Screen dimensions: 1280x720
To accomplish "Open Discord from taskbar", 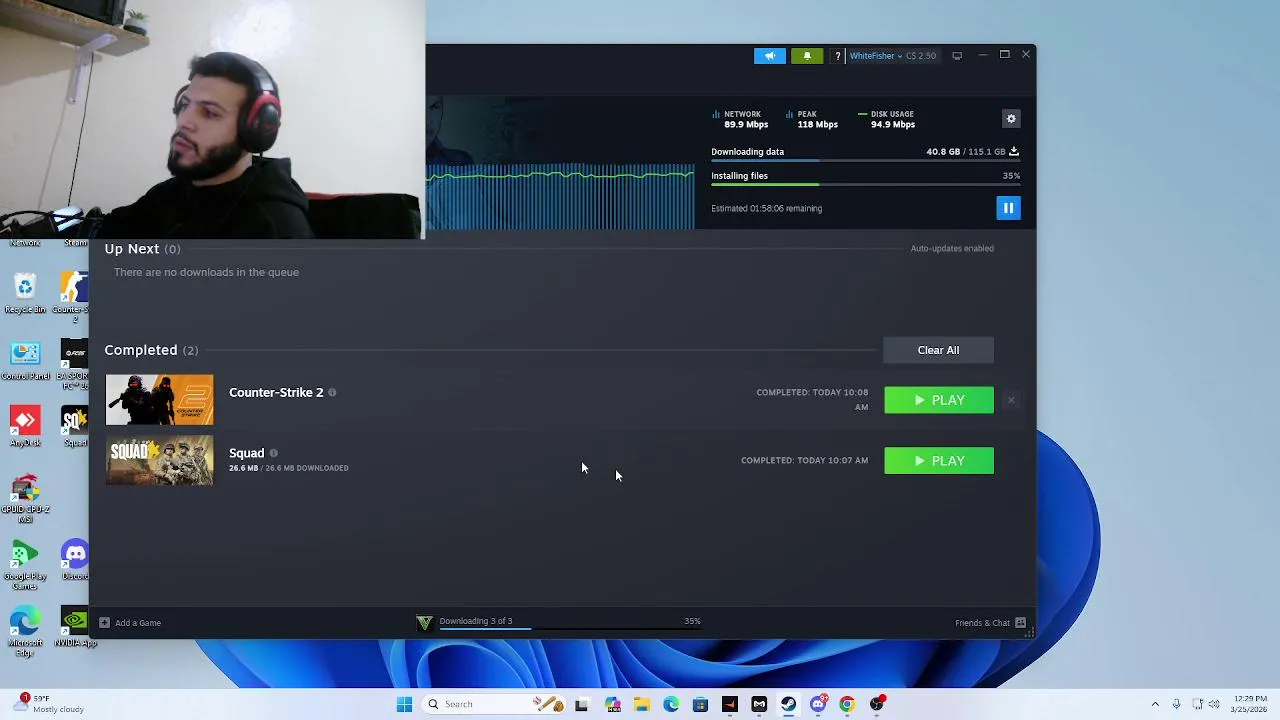I will tap(818, 704).
